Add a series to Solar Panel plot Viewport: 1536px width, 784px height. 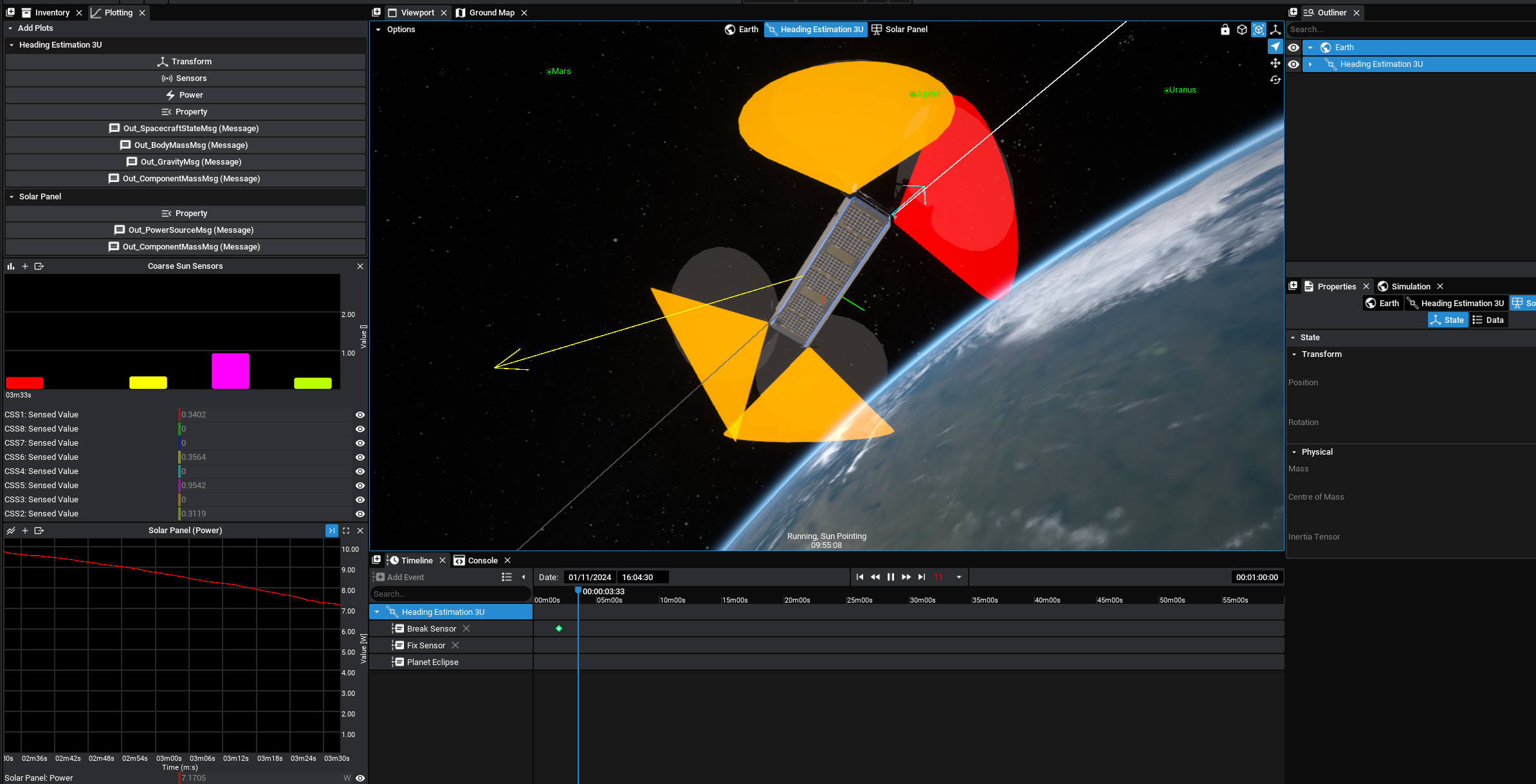pyautogui.click(x=25, y=531)
